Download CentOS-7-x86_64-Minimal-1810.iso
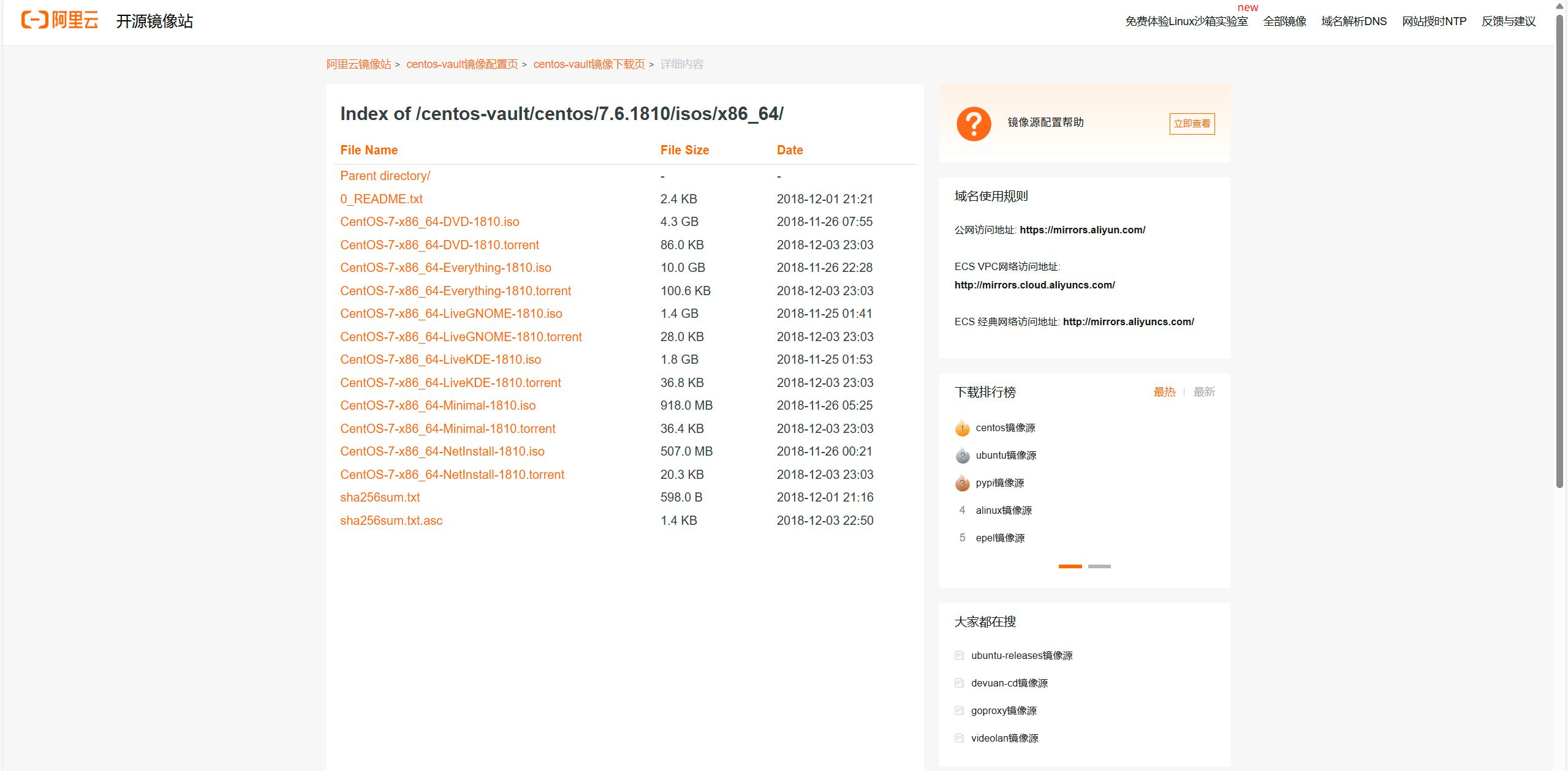 pyautogui.click(x=437, y=405)
